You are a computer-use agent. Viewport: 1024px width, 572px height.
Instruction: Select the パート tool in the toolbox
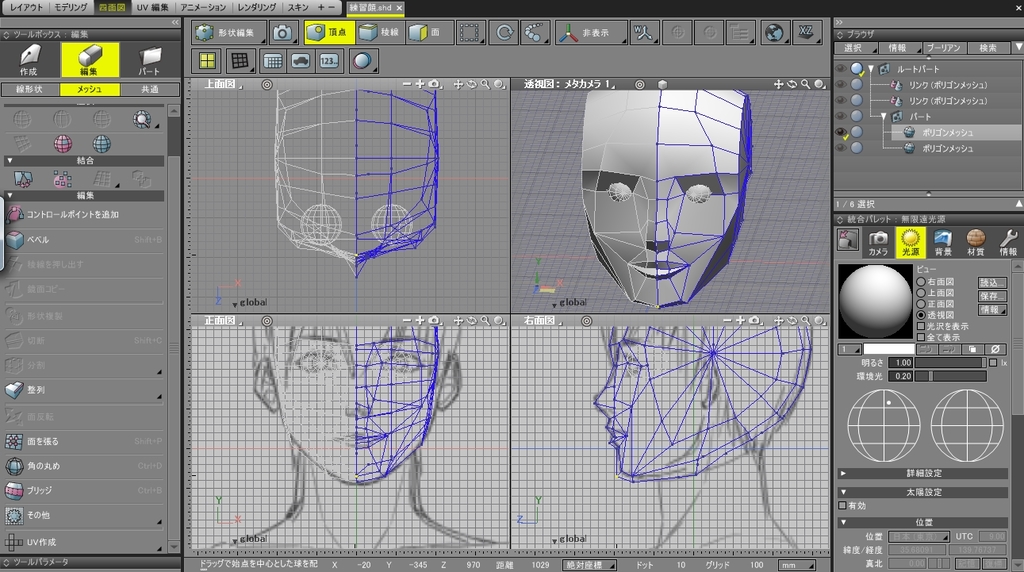pyautogui.click(x=149, y=60)
